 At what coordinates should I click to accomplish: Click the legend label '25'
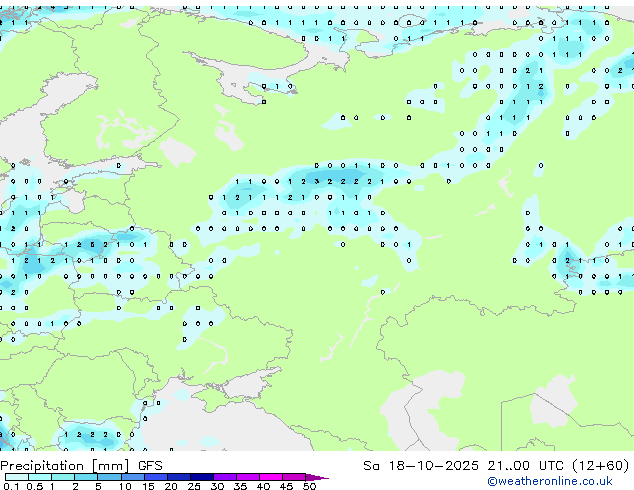[x=194, y=486]
